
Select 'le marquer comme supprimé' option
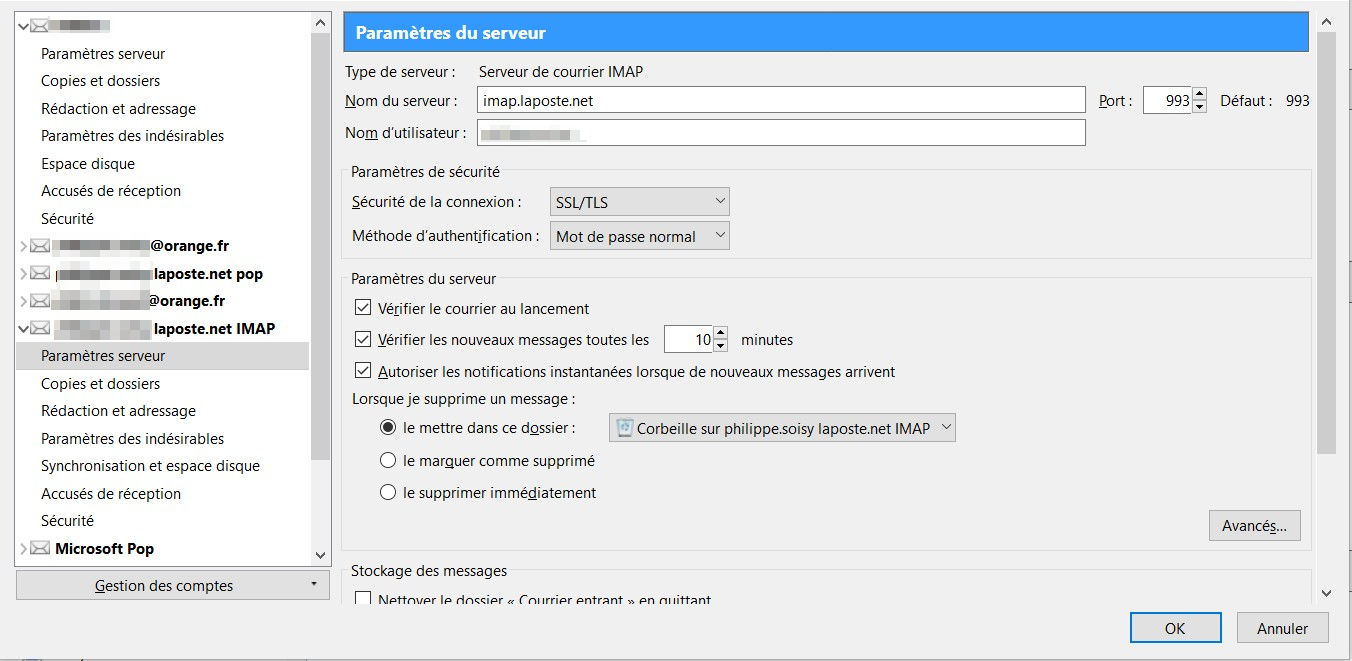point(389,461)
